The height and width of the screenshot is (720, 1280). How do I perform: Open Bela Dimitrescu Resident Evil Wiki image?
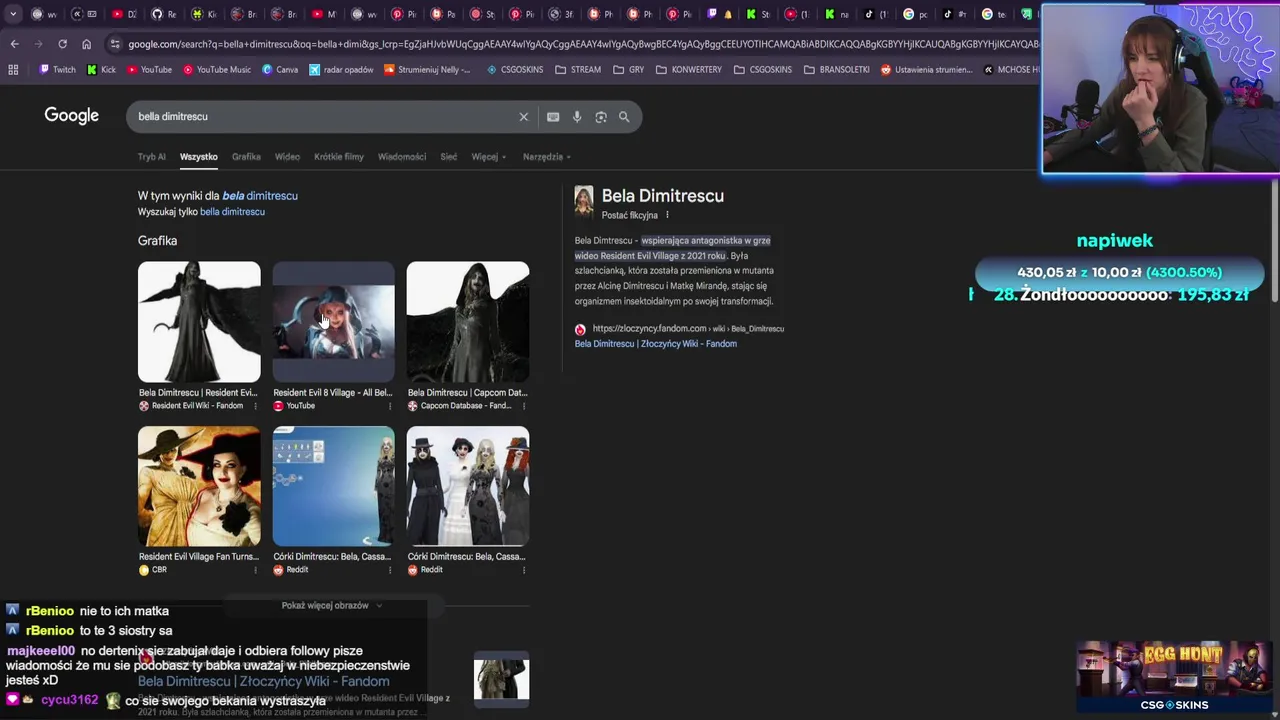coord(199,322)
